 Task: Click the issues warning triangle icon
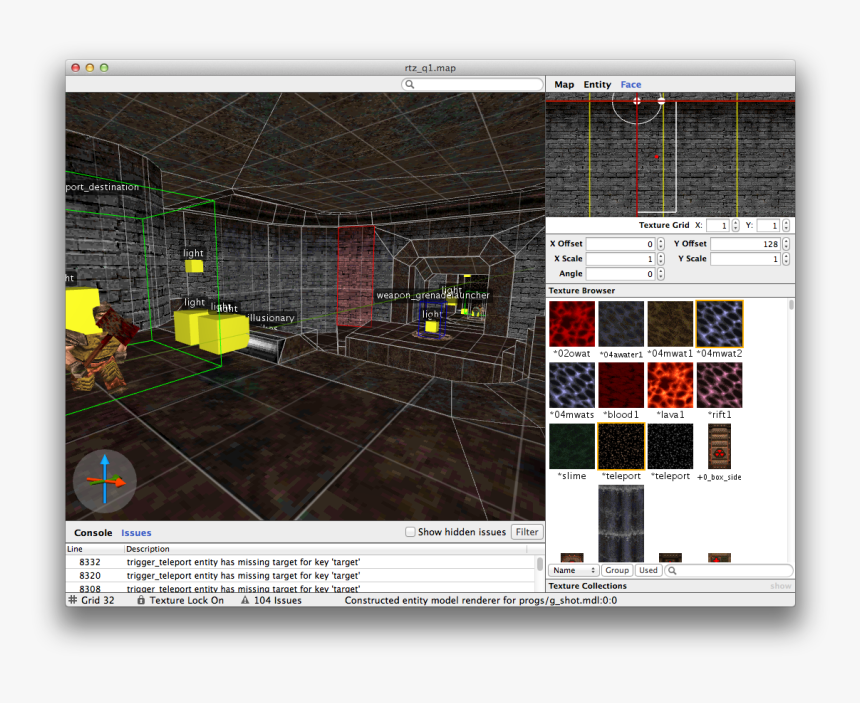coord(245,600)
